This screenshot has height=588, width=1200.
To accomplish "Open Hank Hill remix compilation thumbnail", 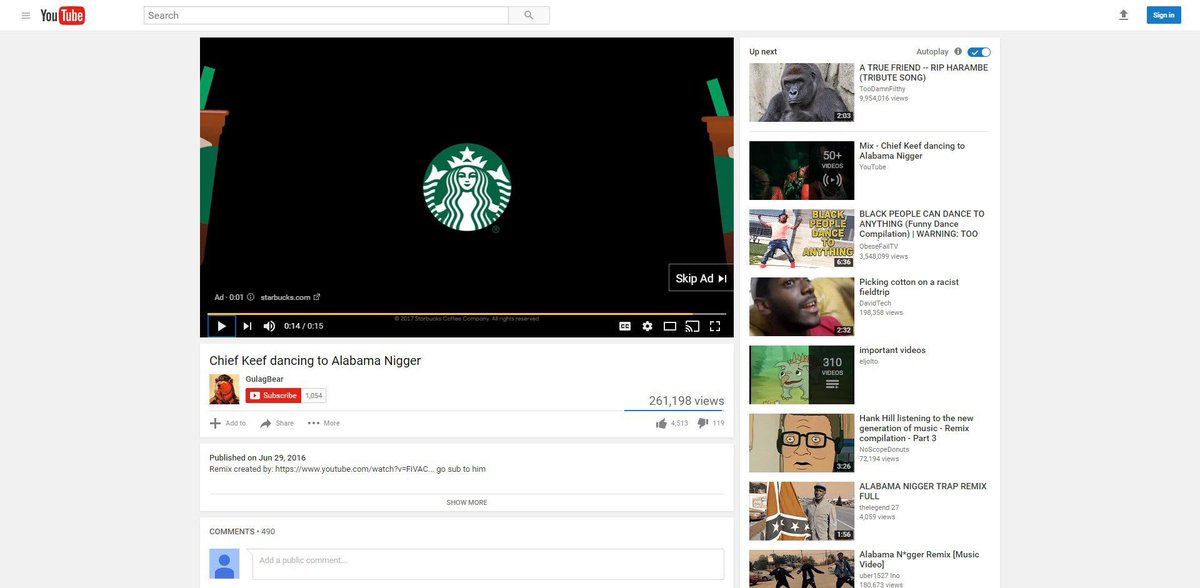I will tap(802, 443).
